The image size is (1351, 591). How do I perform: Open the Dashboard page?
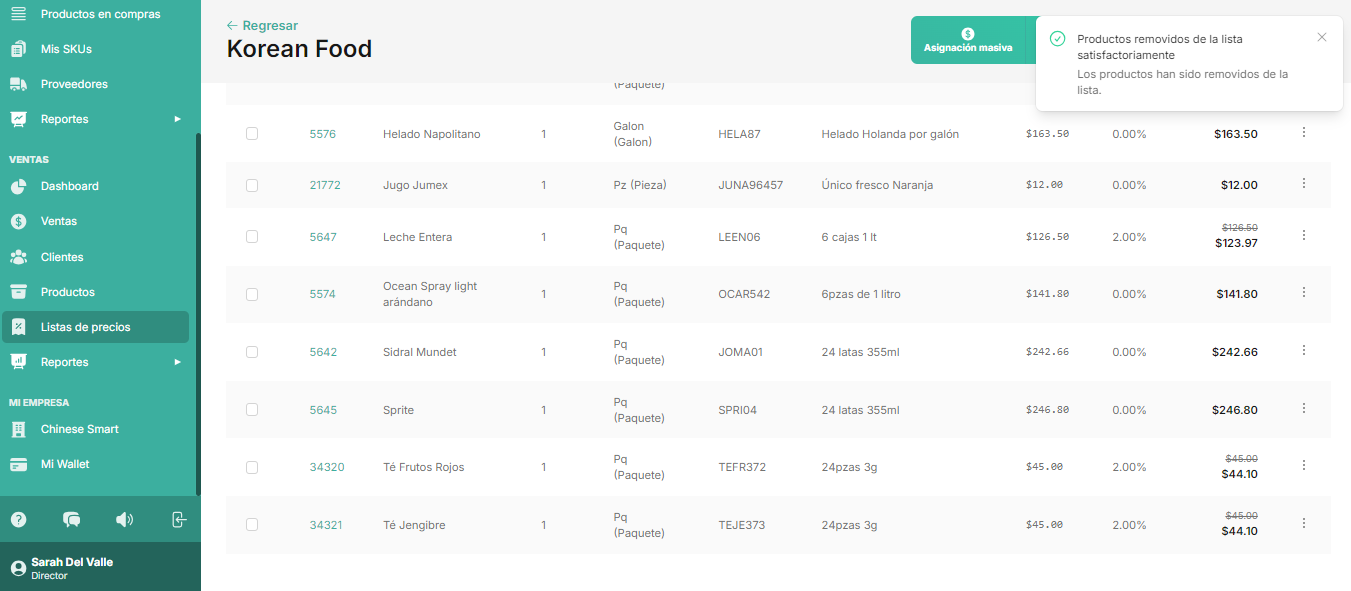coord(69,186)
